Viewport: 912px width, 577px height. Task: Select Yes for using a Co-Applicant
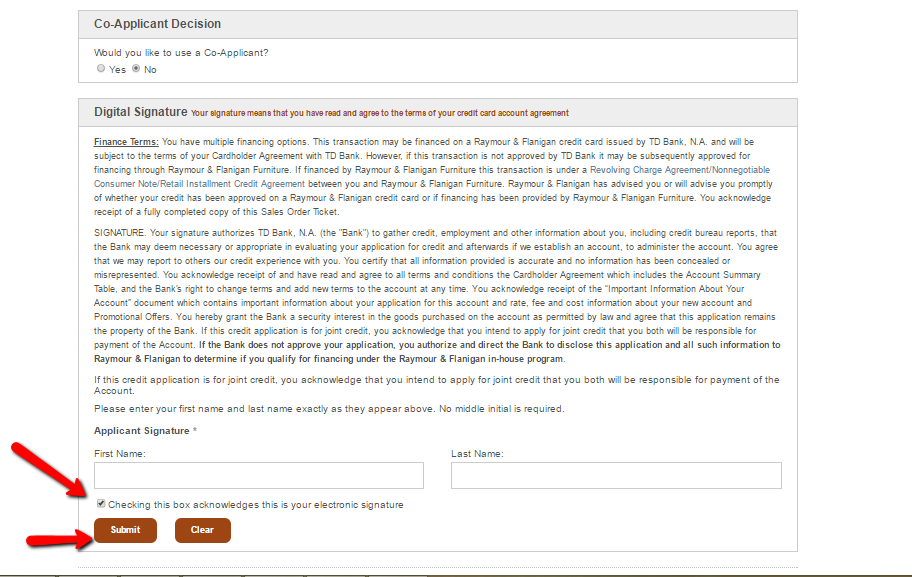coord(101,69)
